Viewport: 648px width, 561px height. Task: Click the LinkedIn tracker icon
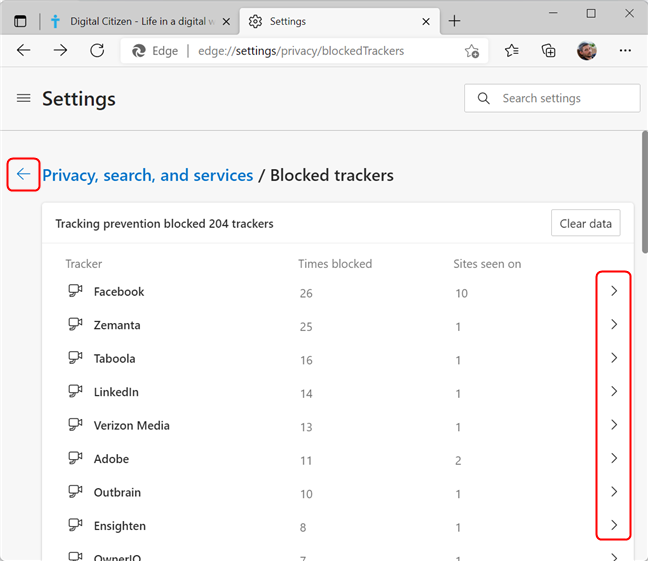[75, 391]
